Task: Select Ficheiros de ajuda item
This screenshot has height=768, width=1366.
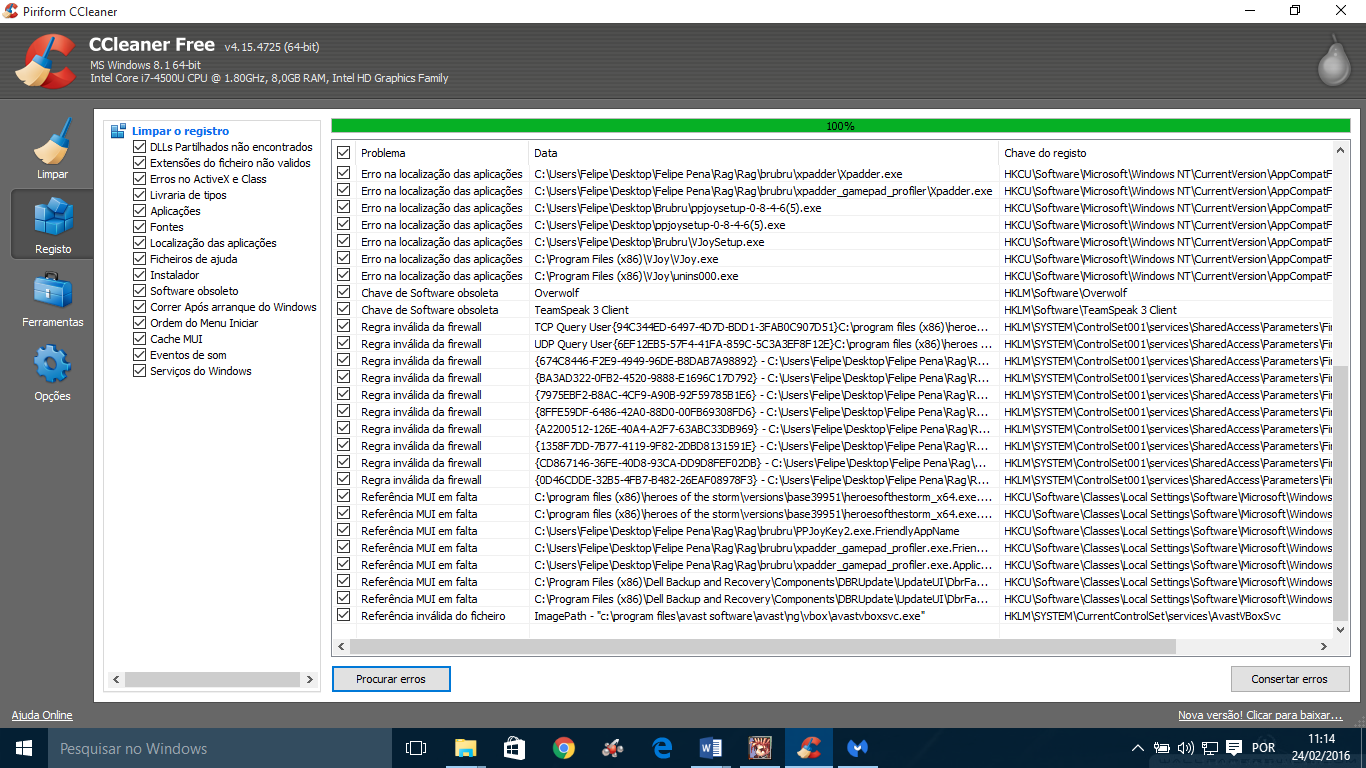Action: 194,259
